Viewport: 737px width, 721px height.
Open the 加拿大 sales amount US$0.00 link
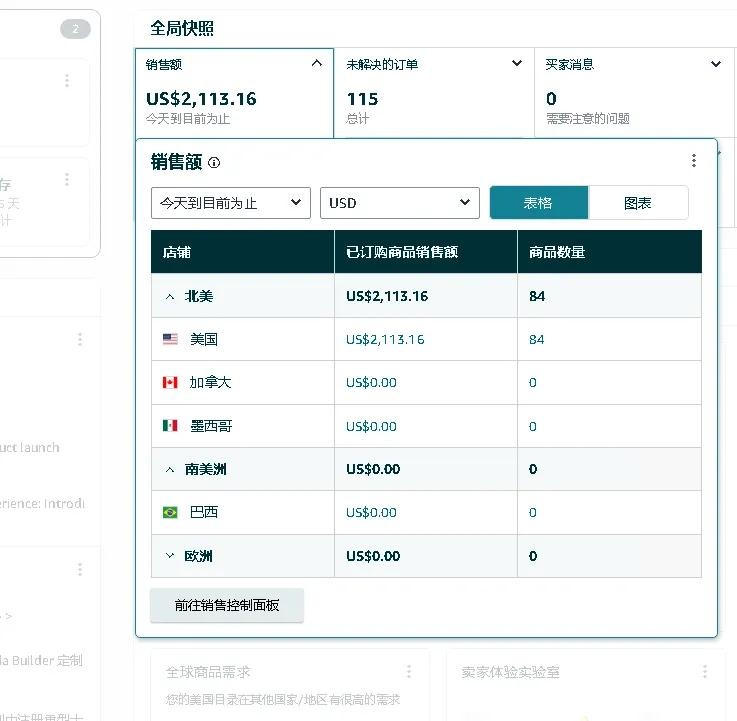click(x=371, y=383)
